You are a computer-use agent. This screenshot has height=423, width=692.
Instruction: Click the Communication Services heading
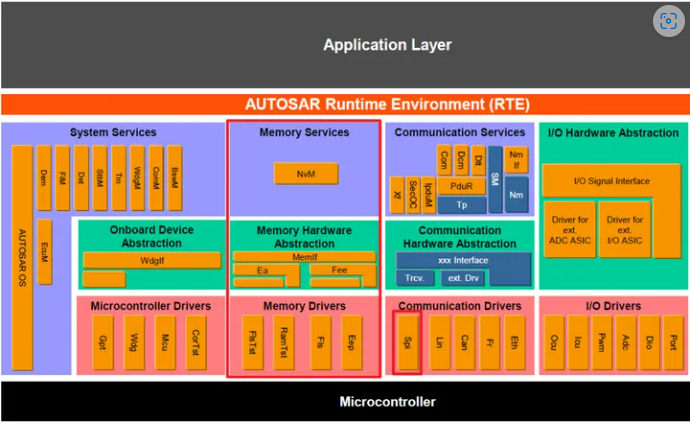click(x=460, y=132)
